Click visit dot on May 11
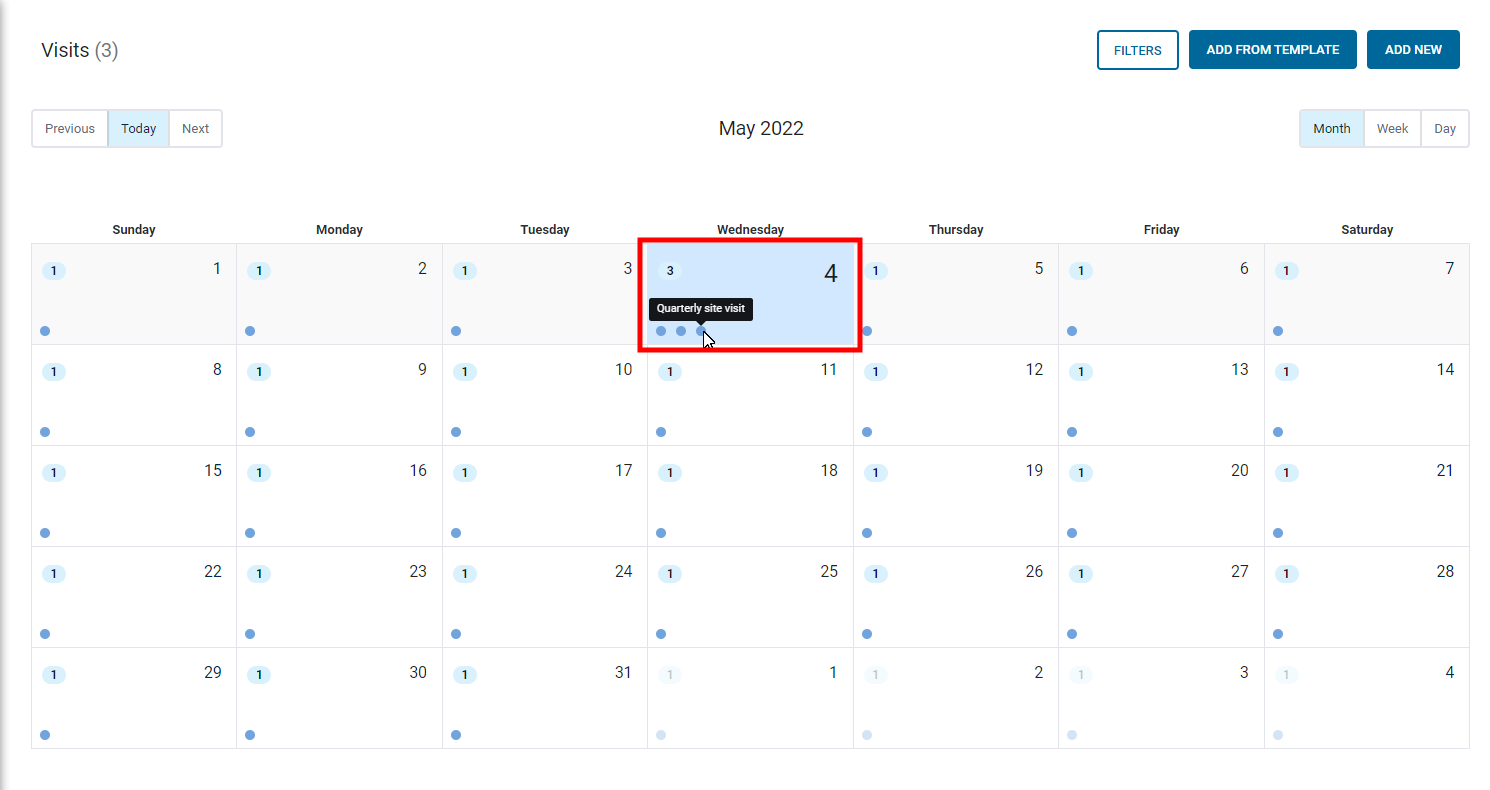1490x790 pixels. [x=661, y=432]
